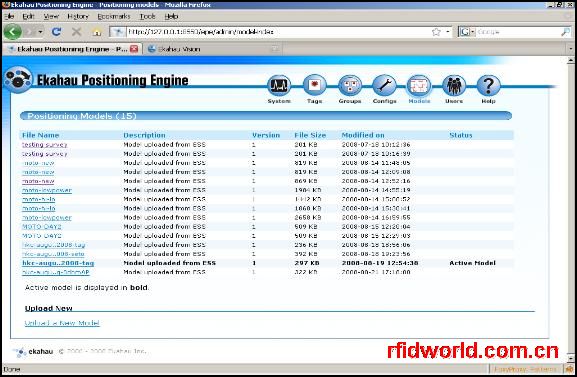
Task: Open the History menu
Action: coord(78,16)
